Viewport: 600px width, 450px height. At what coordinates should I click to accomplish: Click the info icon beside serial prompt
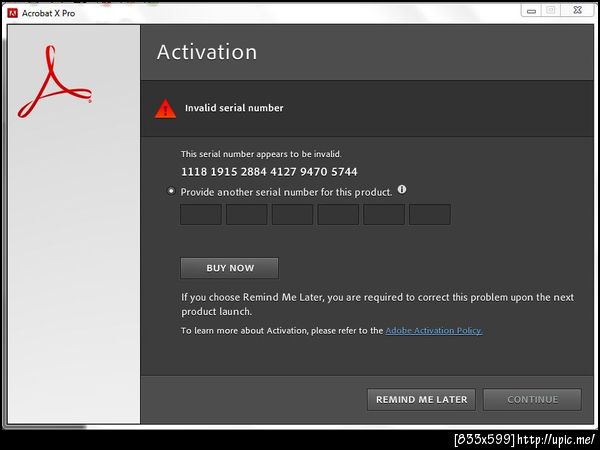pos(402,189)
